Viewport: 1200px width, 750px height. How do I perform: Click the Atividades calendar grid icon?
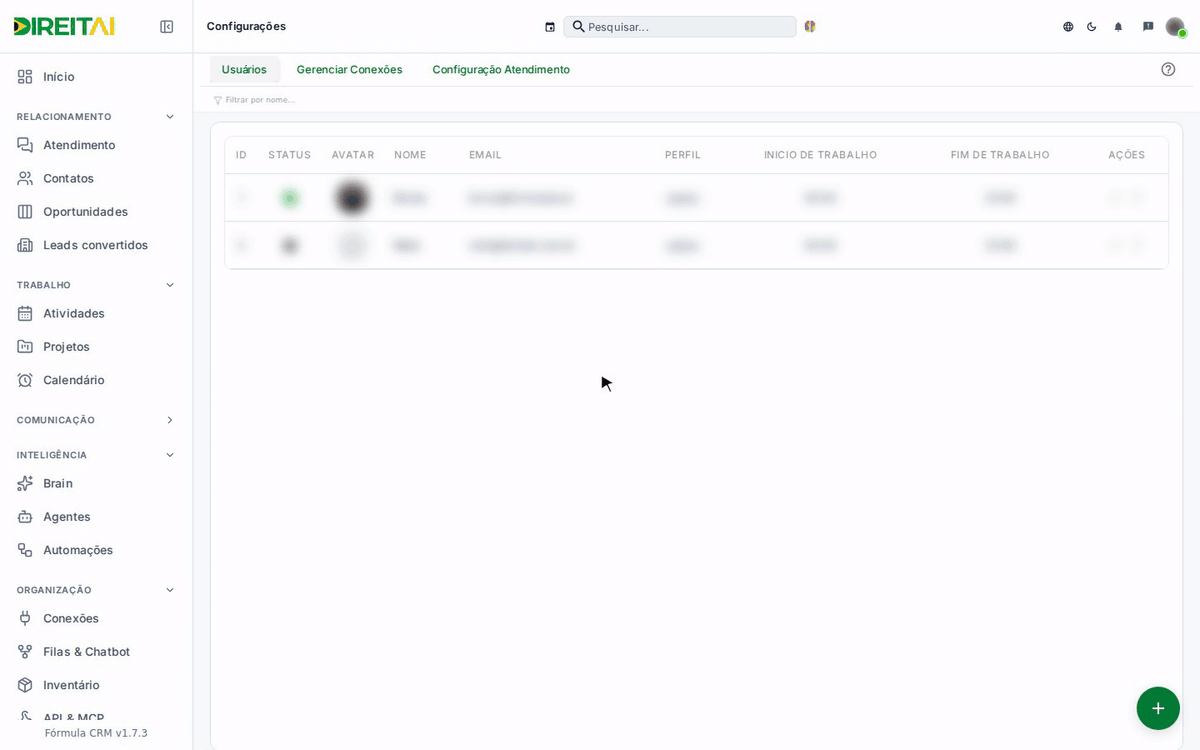[25, 313]
